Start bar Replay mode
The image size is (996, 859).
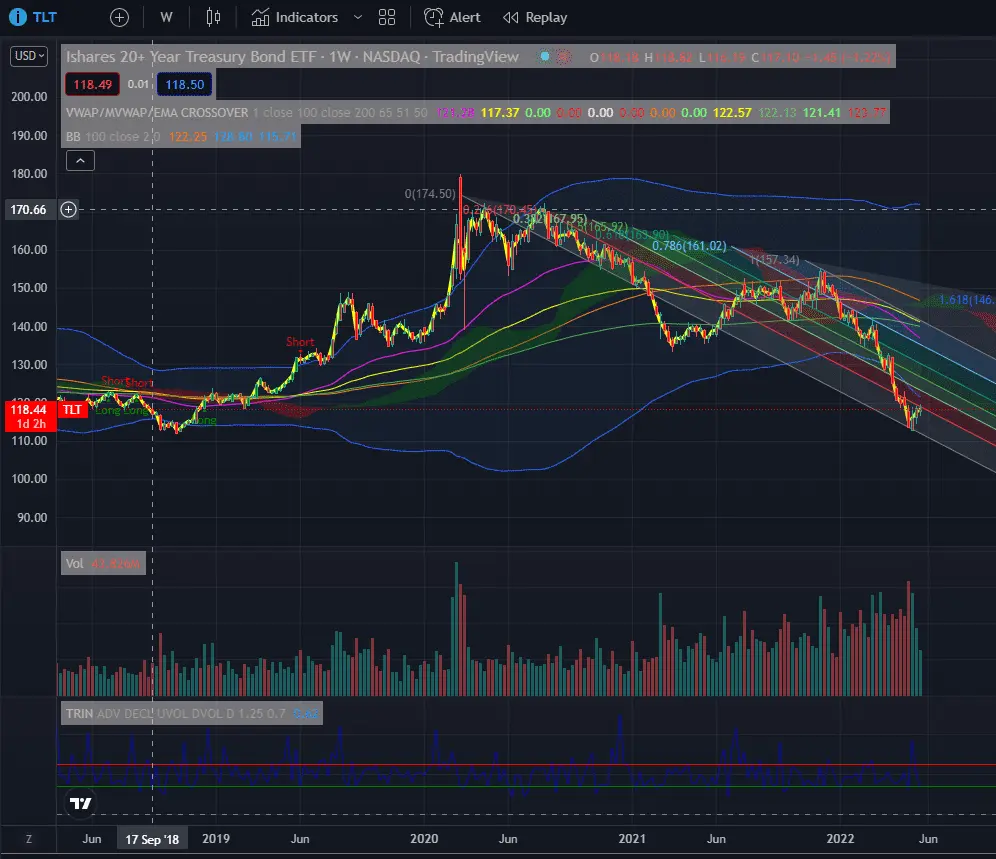[x=535, y=17]
